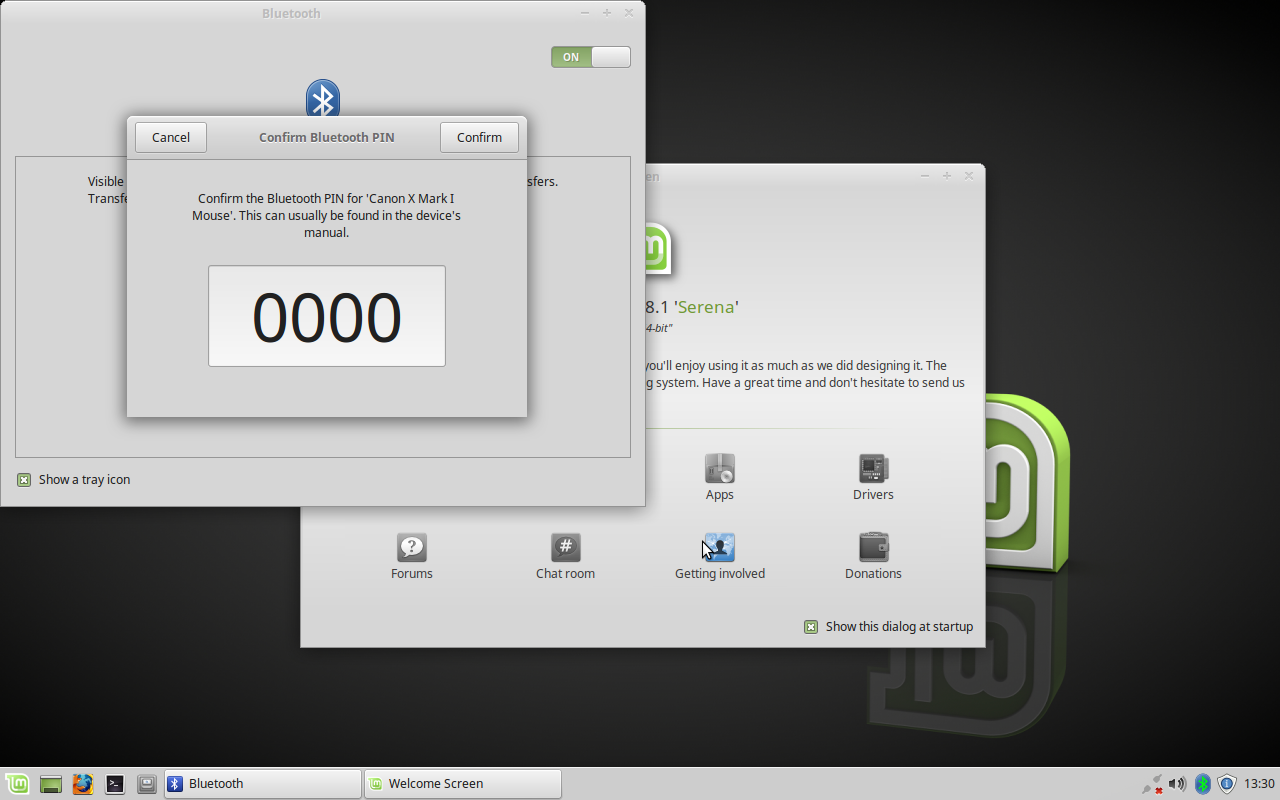Viewport: 1280px width, 800px height.
Task: Uncheck 'Show this dialog at startup'
Action: tap(810, 627)
